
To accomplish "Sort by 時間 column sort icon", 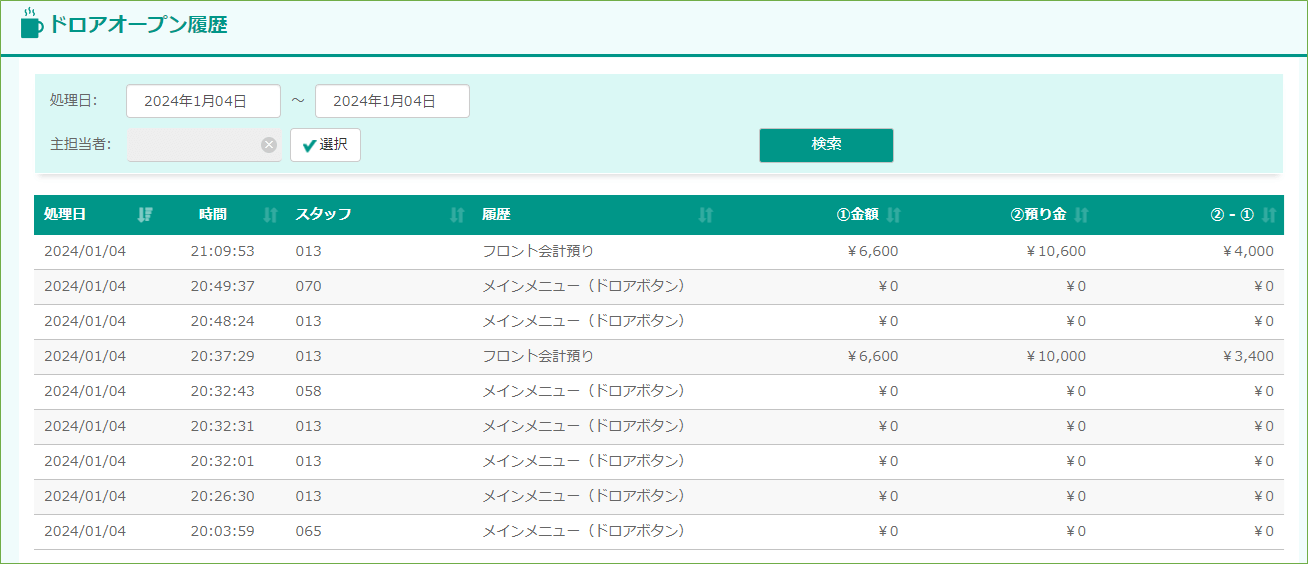I will click(270, 214).
